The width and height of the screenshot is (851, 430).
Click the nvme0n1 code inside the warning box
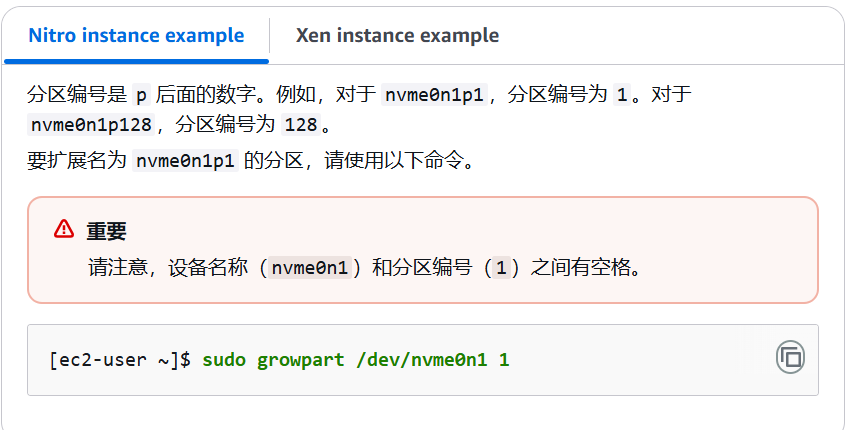(310, 267)
